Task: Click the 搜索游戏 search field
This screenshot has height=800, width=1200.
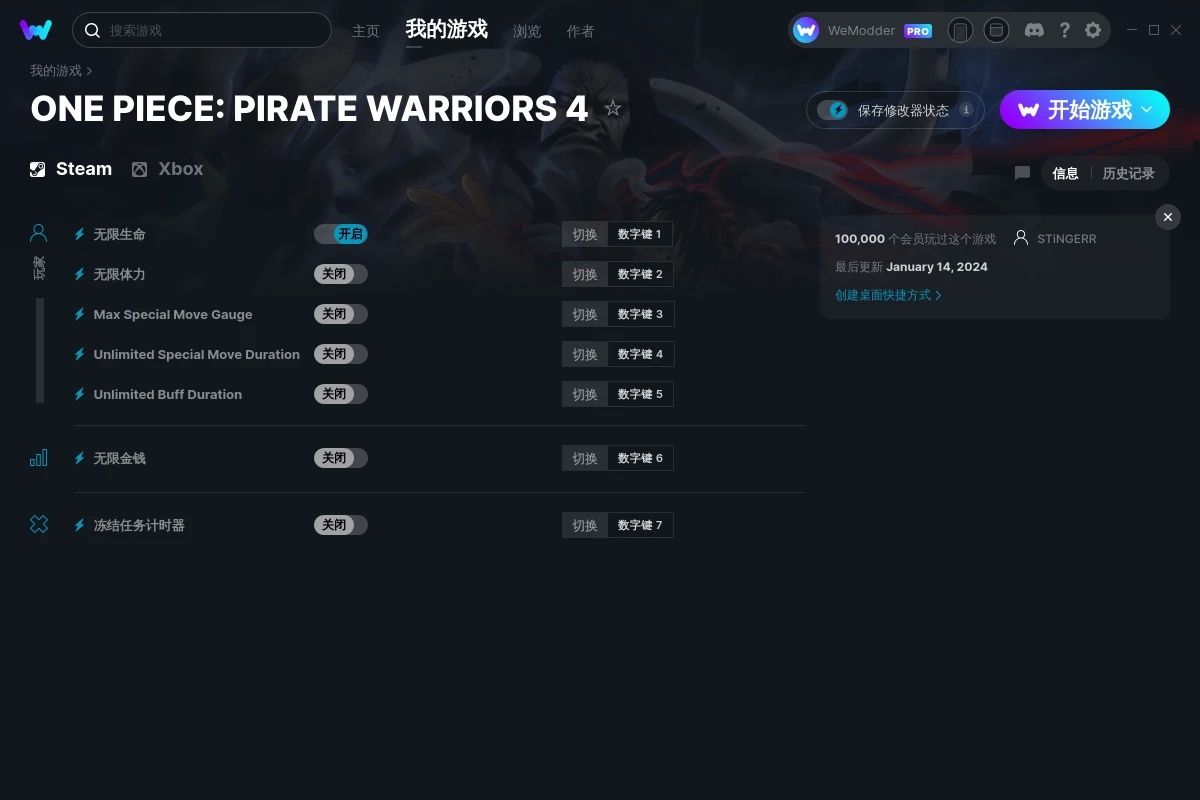Action: 202,30
